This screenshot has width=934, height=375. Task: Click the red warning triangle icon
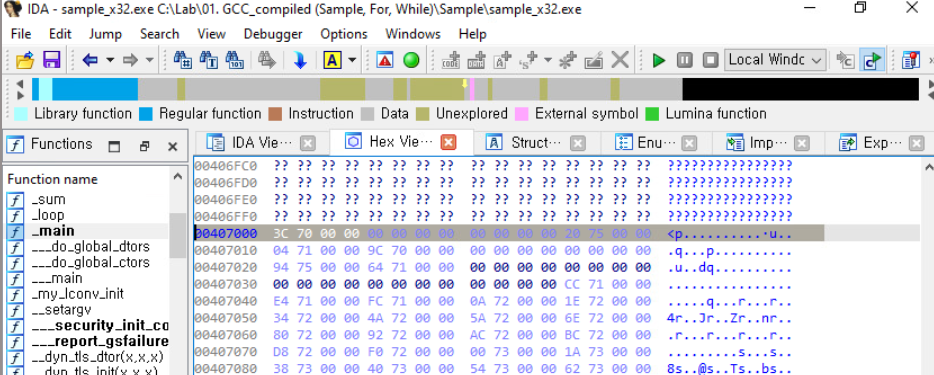385,60
